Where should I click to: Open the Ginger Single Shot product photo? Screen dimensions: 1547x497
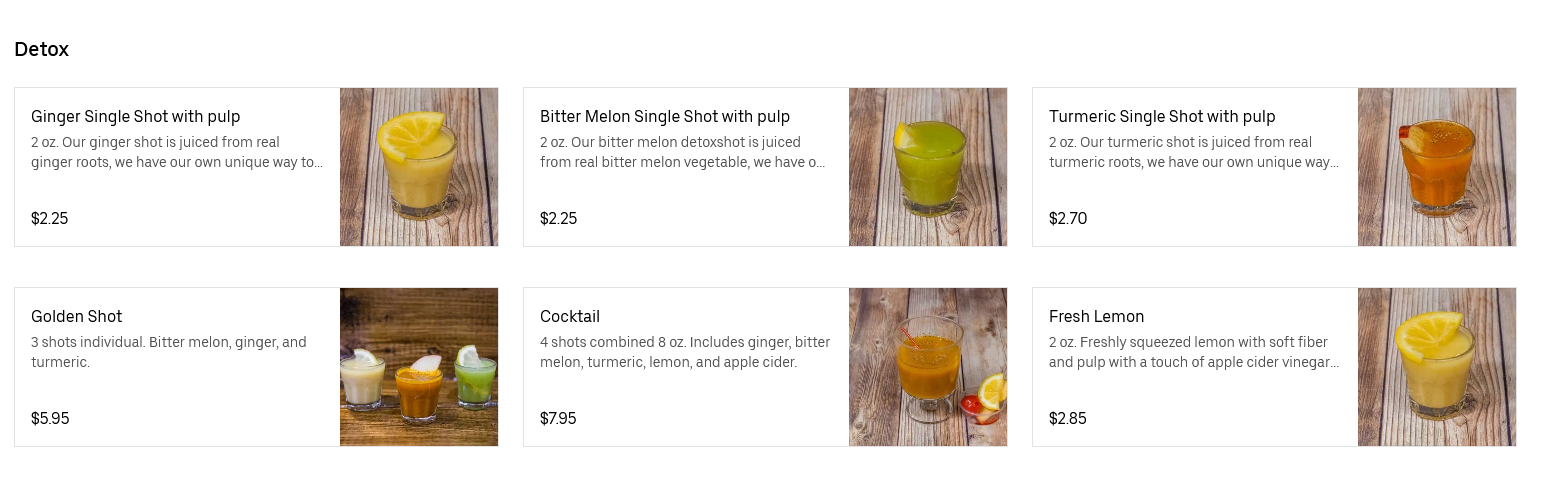tap(419, 167)
